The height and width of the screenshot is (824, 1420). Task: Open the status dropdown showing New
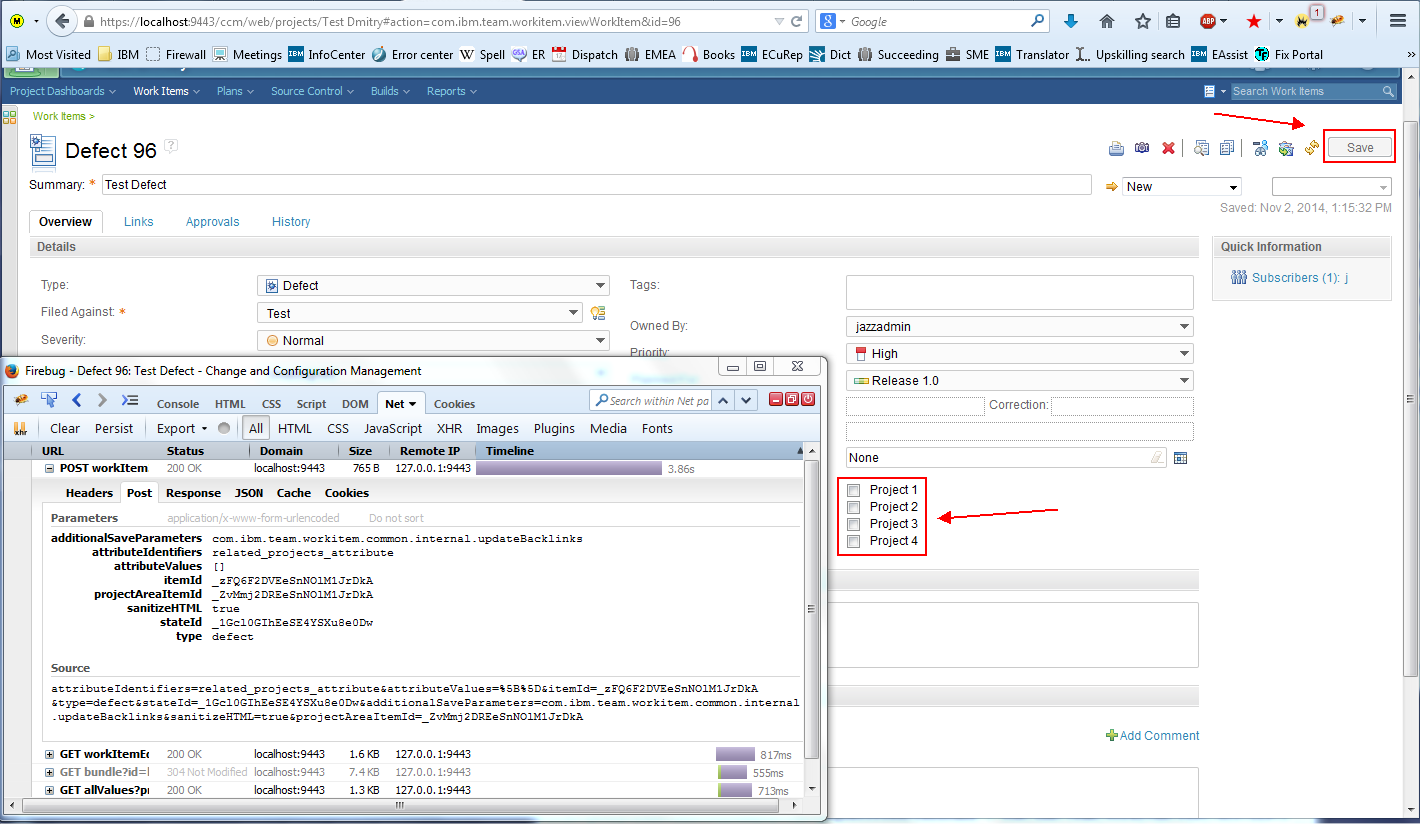(1182, 186)
